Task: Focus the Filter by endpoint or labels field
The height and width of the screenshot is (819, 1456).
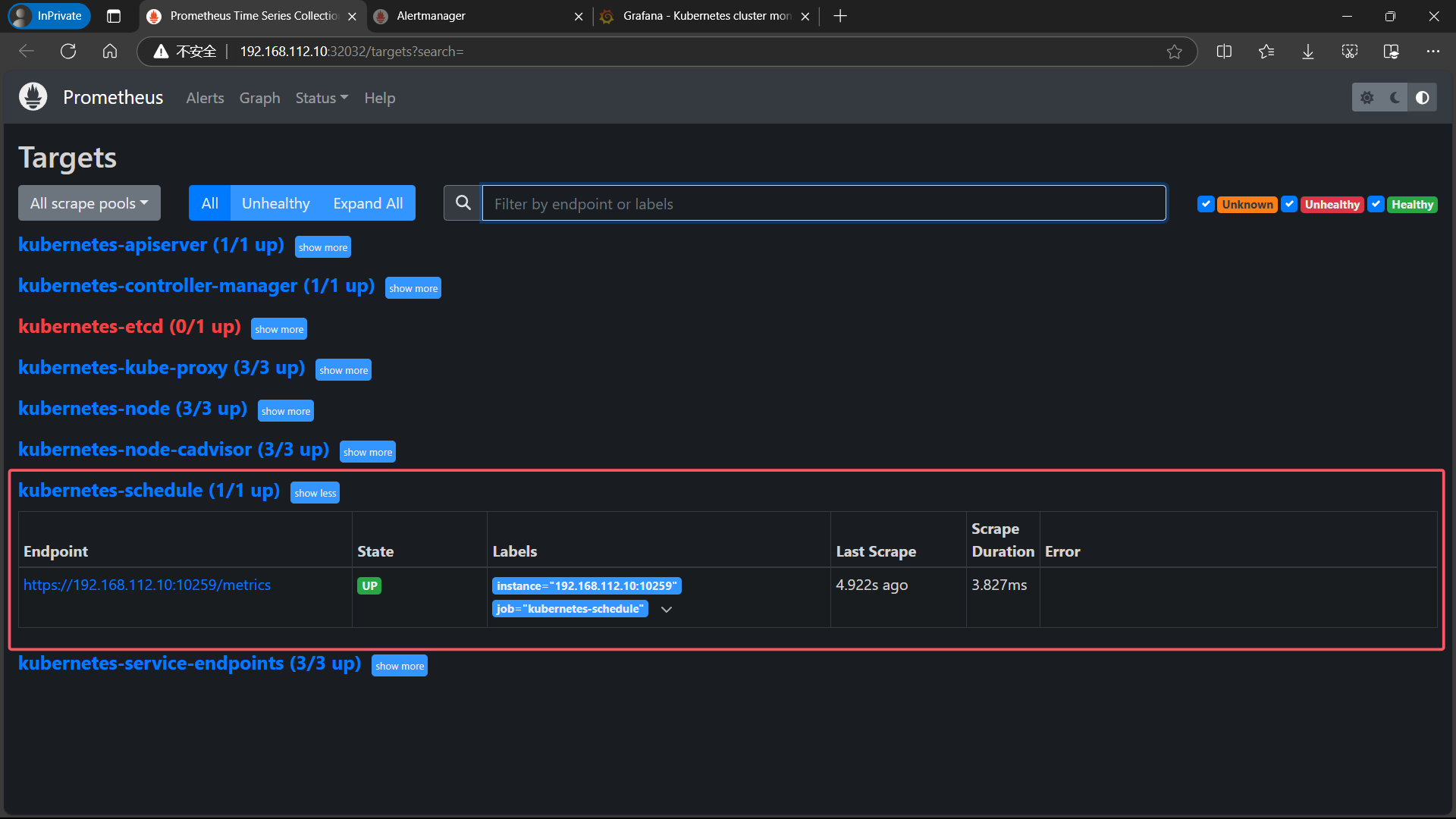Action: pos(824,203)
